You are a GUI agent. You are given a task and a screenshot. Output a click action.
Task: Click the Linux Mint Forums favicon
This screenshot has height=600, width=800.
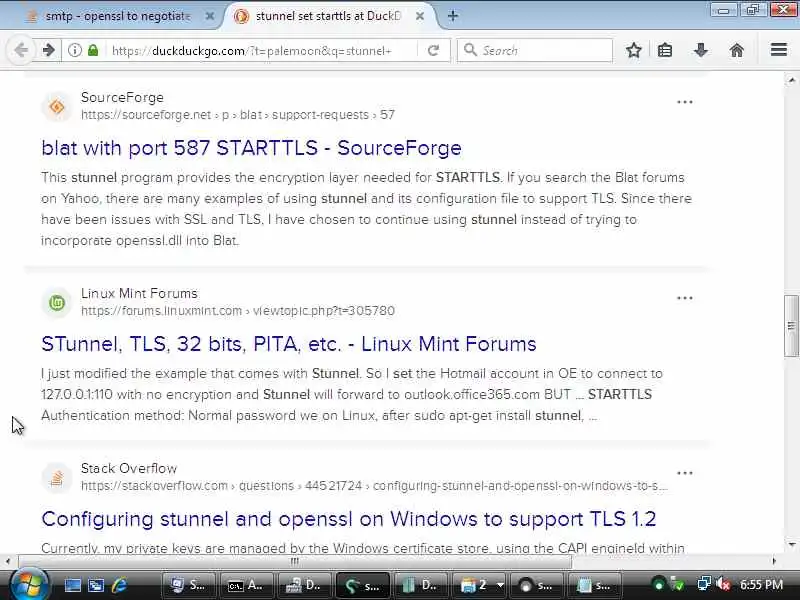57,303
